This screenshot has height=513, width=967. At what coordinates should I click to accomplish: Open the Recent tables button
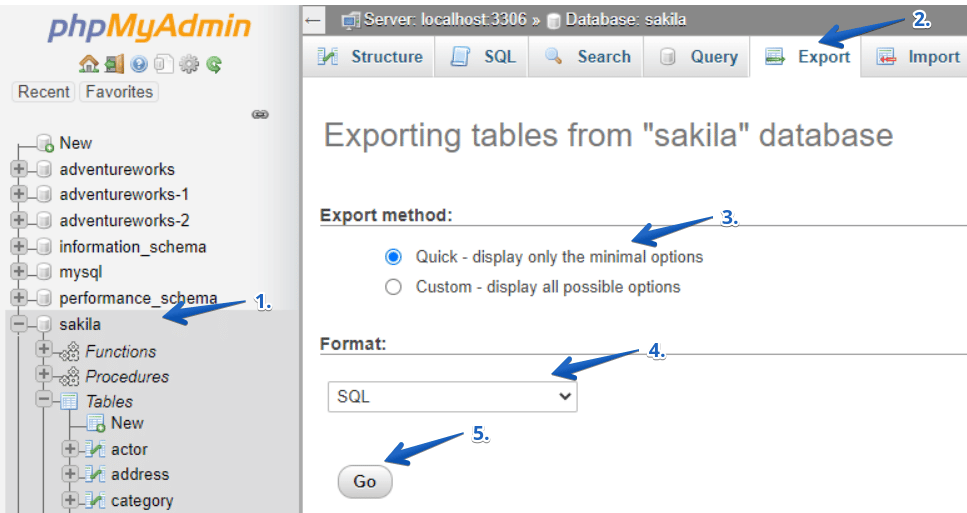tap(43, 92)
